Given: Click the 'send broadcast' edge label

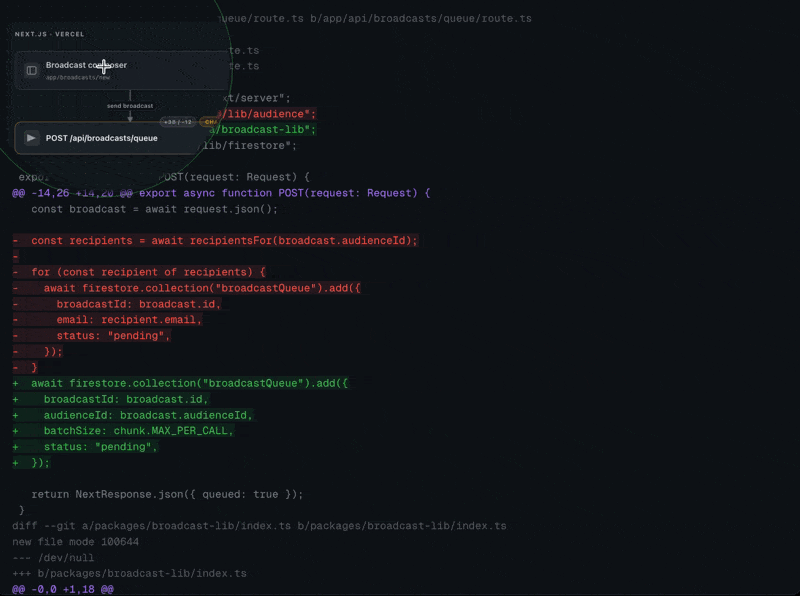Looking at the screenshot, I should coord(130,106).
